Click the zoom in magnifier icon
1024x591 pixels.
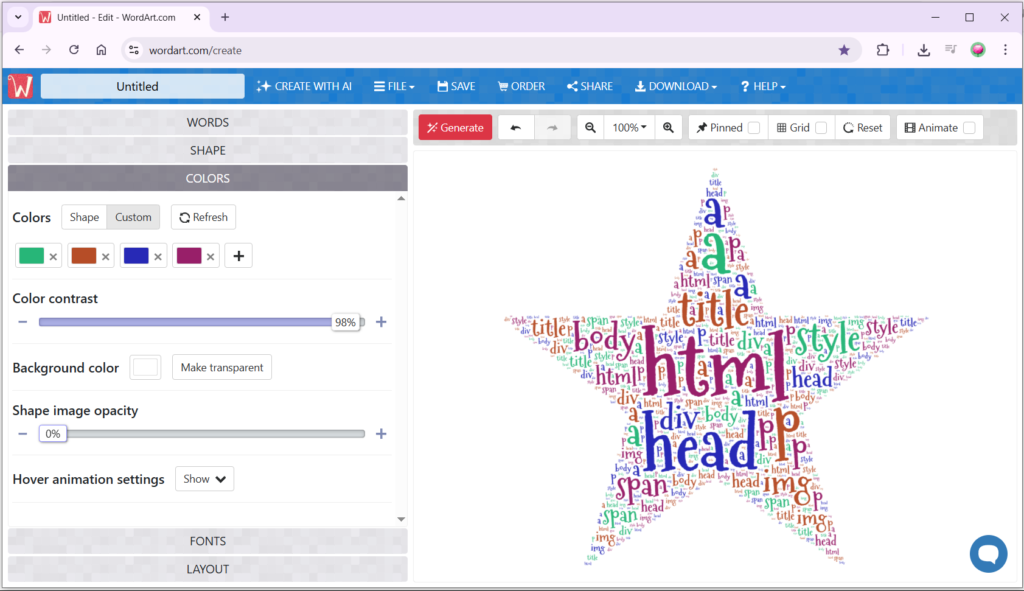(x=668, y=128)
